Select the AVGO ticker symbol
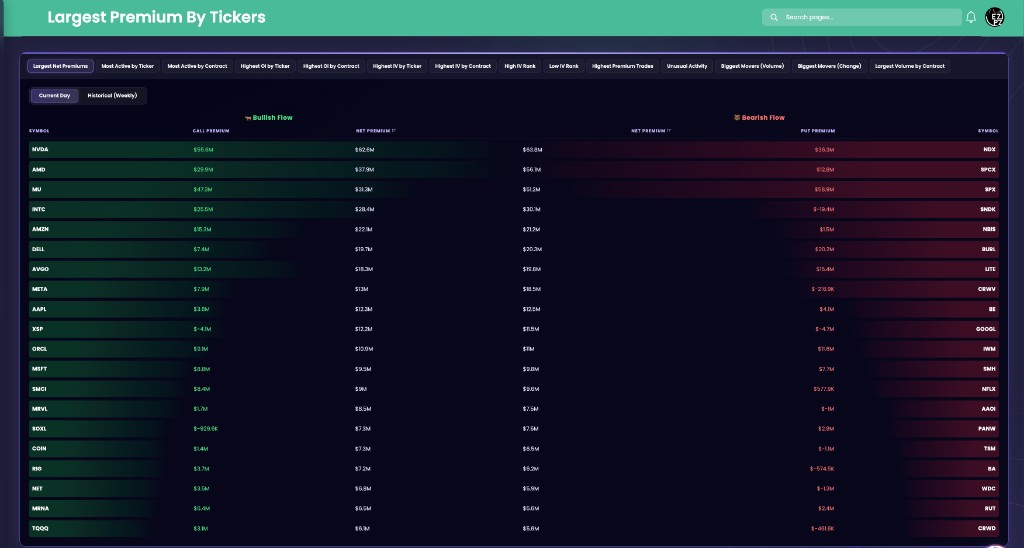 click(x=40, y=269)
